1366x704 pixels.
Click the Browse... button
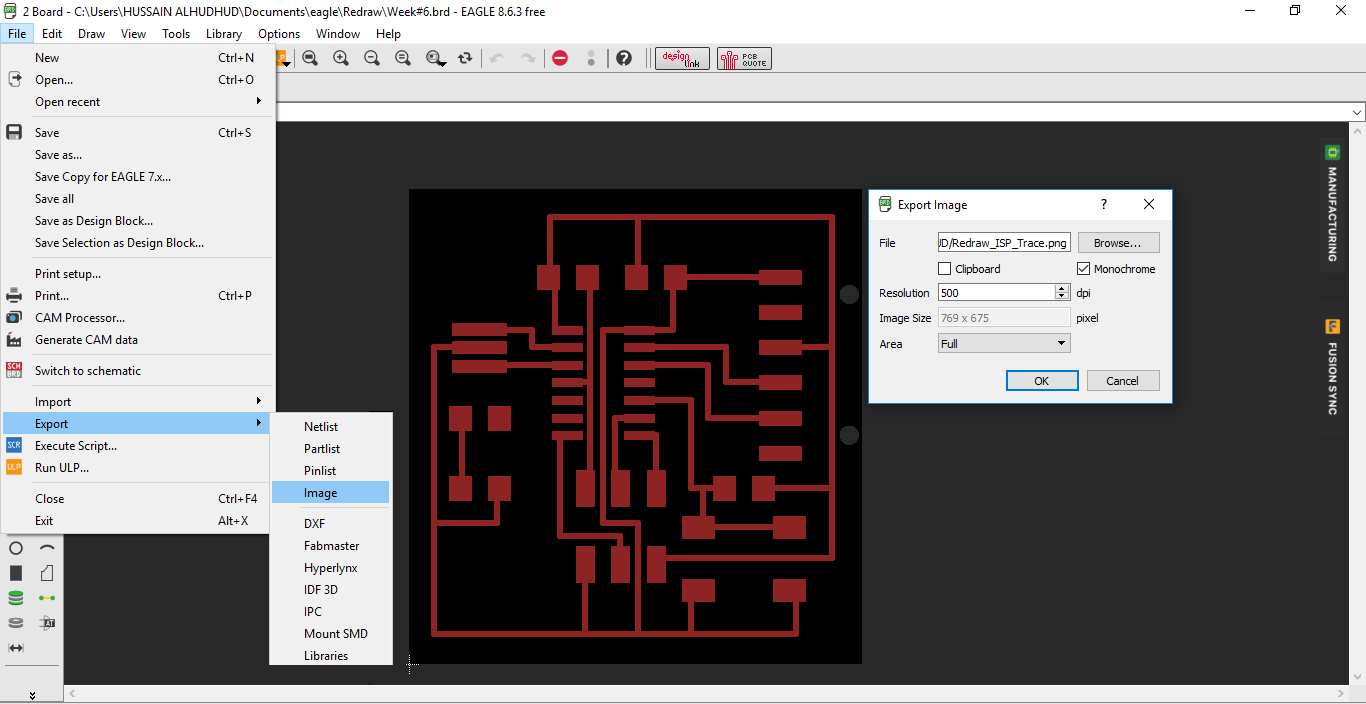pyautogui.click(x=1118, y=243)
